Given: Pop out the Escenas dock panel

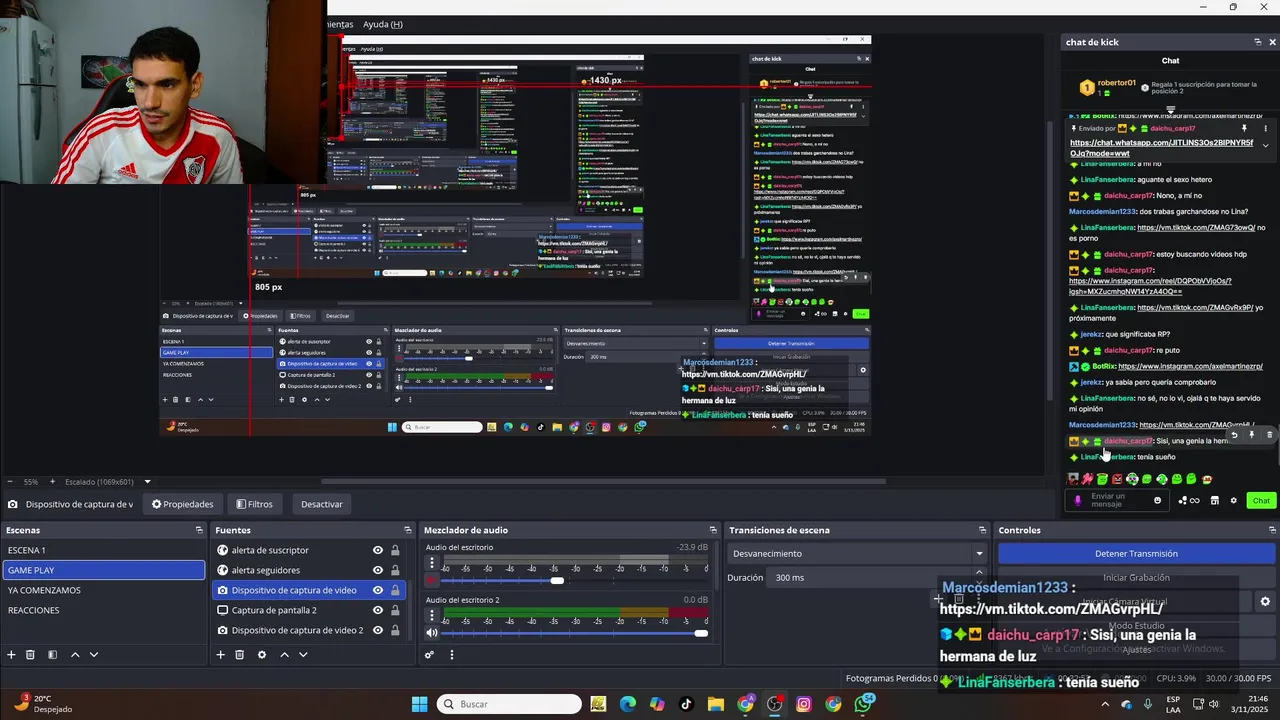Looking at the screenshot, I should pos(199,530).
